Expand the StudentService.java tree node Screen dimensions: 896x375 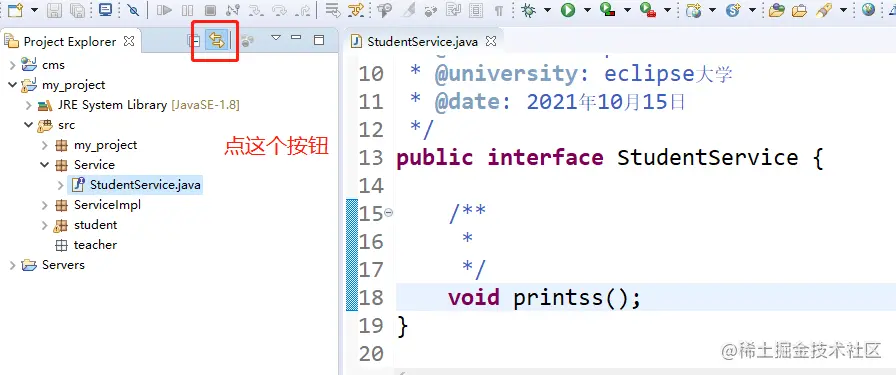pyautogui.click(x=61, y=185)
